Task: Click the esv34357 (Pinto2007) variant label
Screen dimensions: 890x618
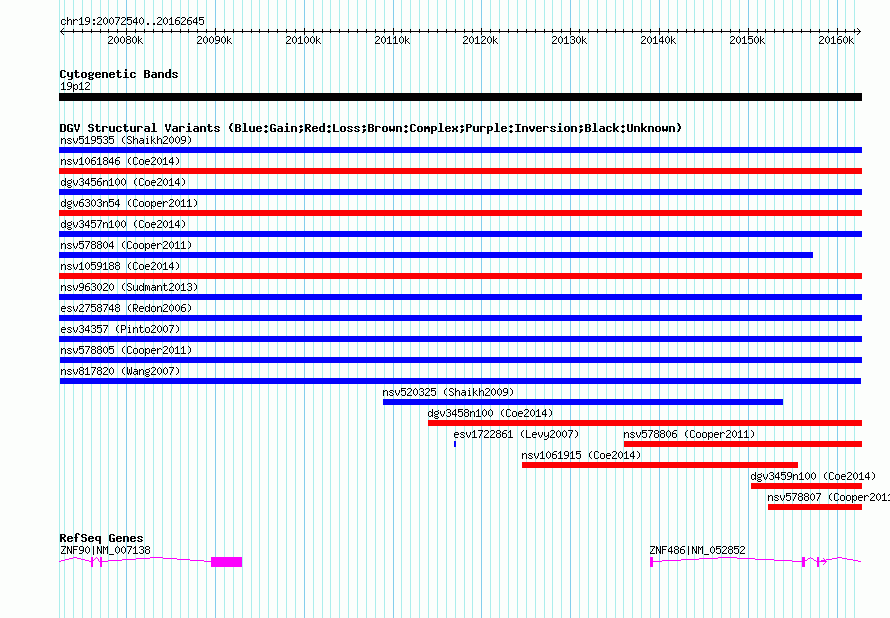Action: click(120, 329)
